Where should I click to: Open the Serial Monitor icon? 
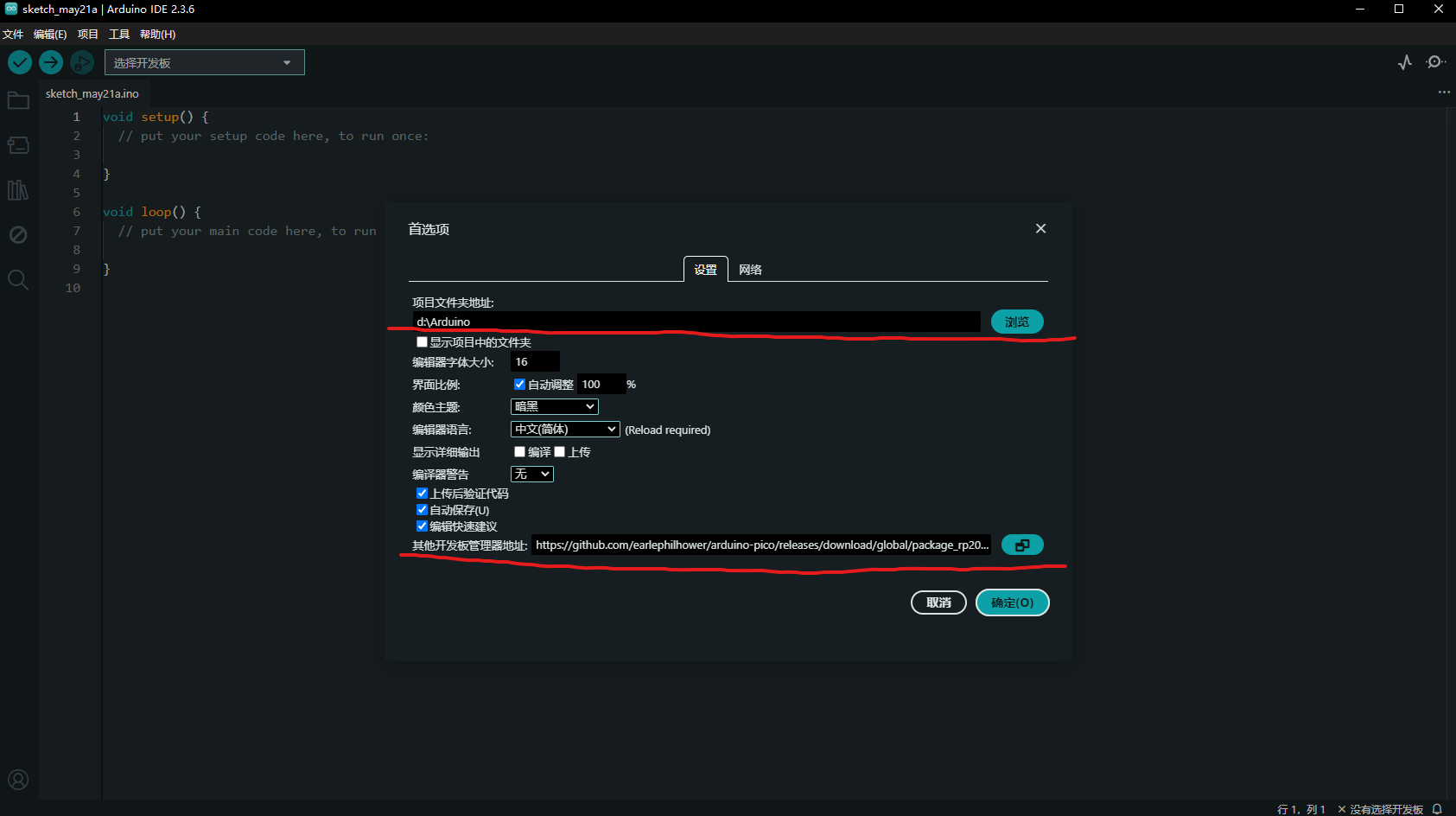click(x=1435, y=62)
